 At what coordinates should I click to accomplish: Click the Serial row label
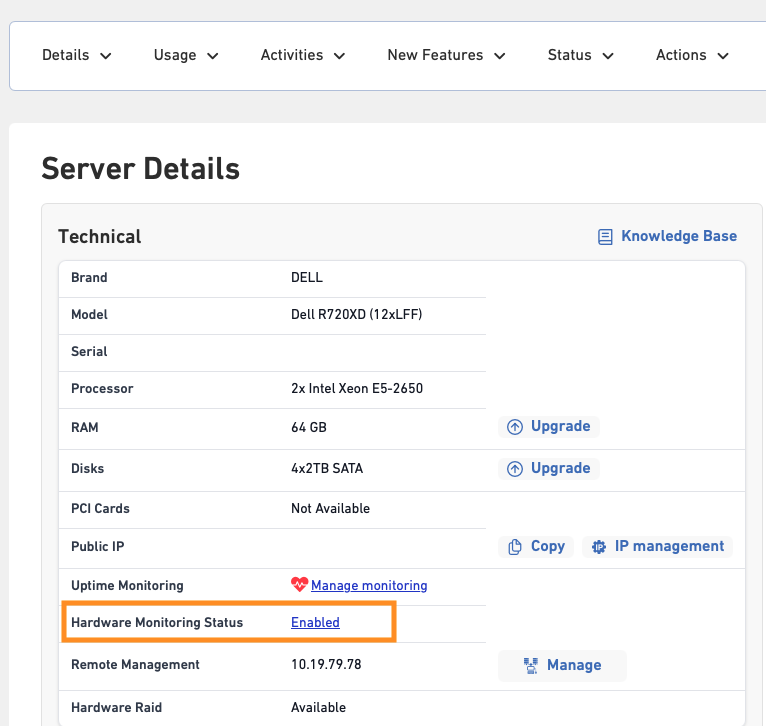tap(89, 351)
